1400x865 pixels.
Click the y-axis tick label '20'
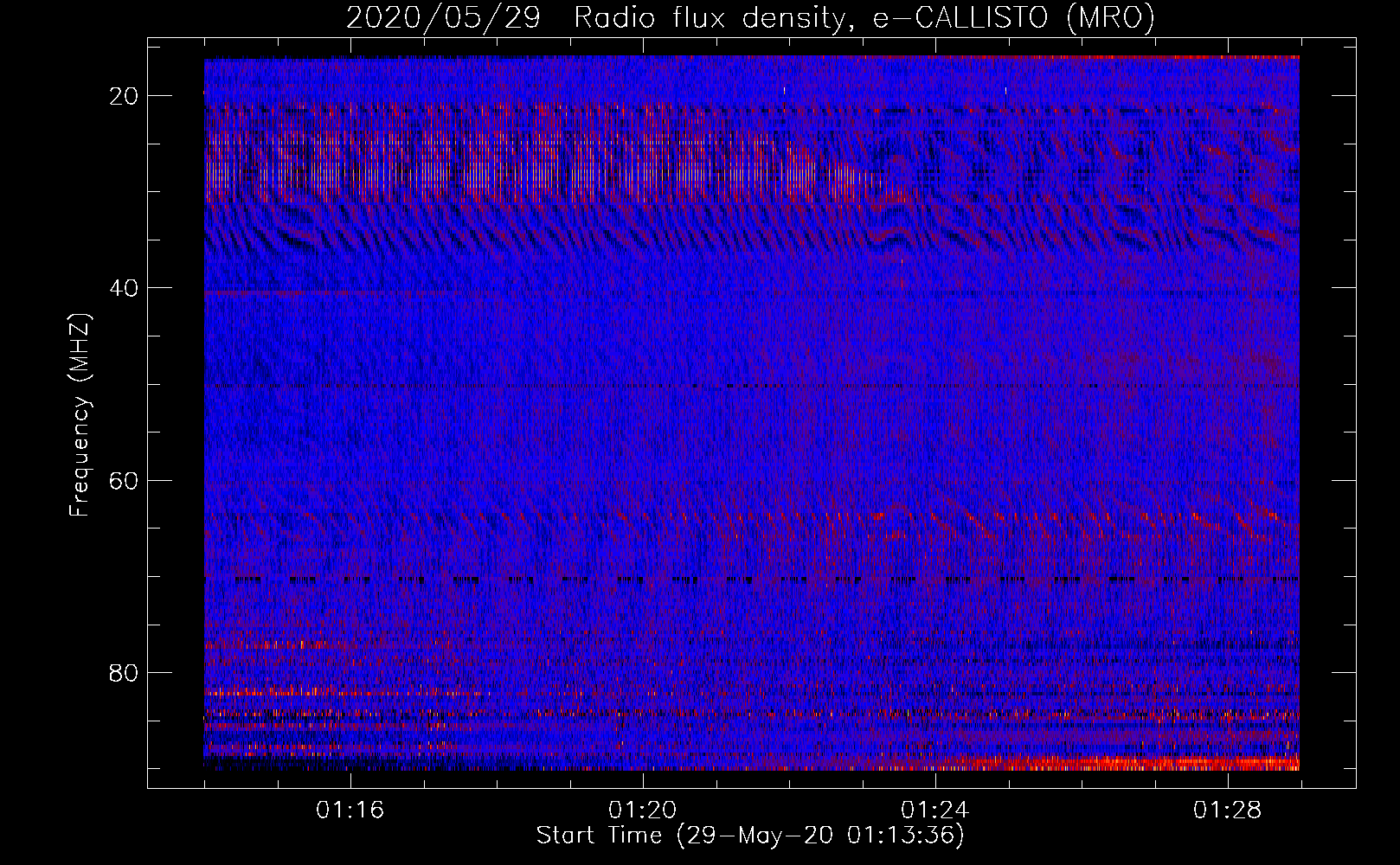click(125, 95)
